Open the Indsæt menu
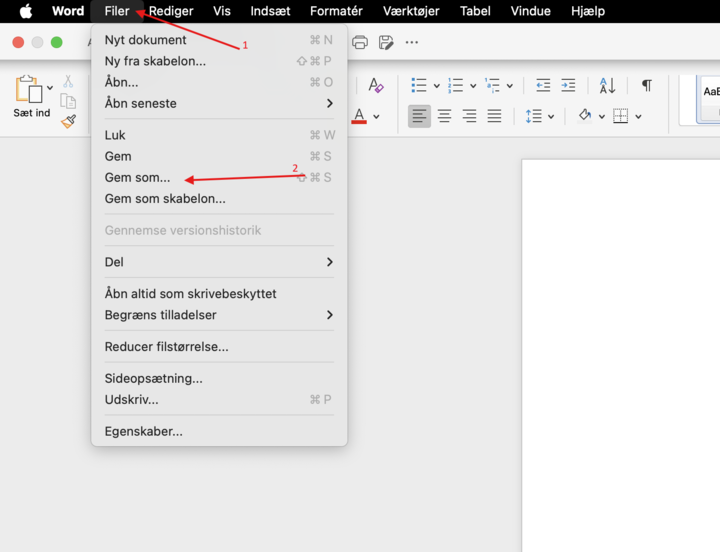The width and height of the screenshot is (720, 552). click(x=268, y=11)
